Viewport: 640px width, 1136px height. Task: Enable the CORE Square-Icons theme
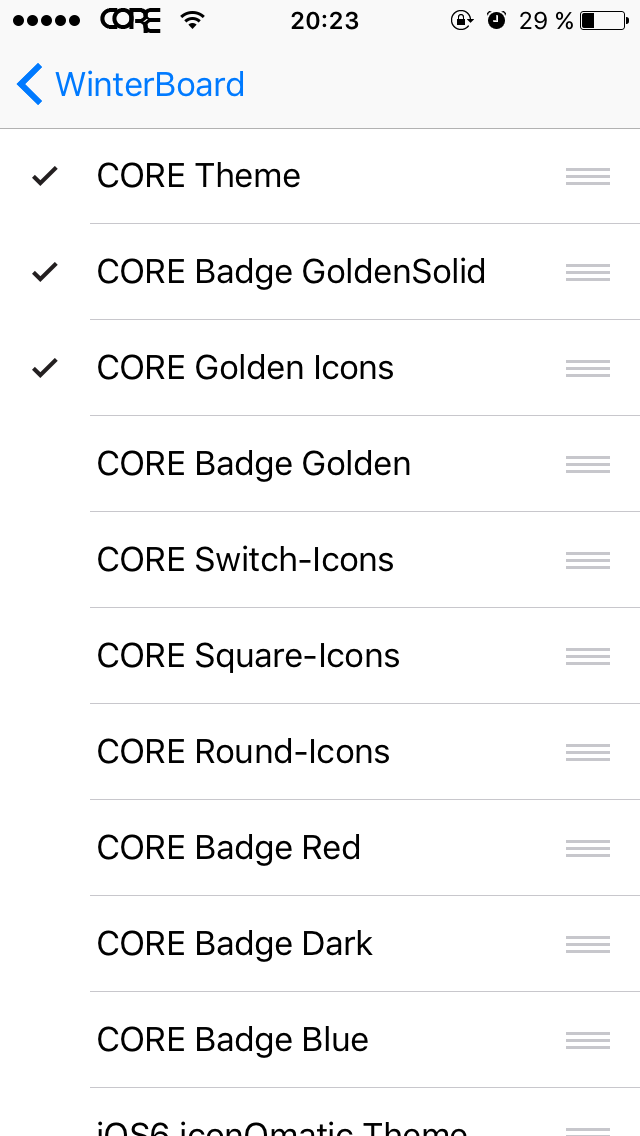248,656
